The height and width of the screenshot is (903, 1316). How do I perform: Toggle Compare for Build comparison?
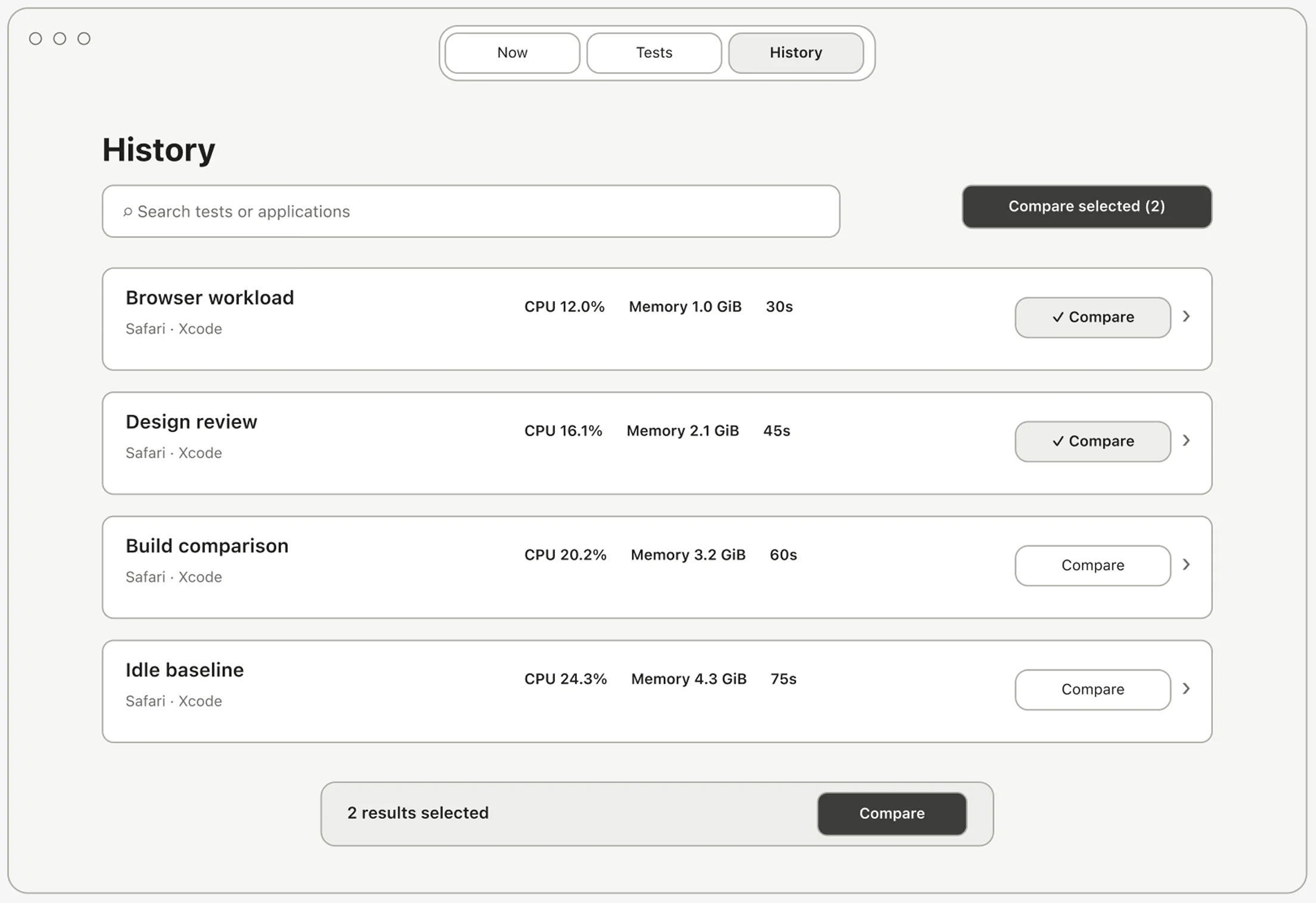click(1092, 565)
